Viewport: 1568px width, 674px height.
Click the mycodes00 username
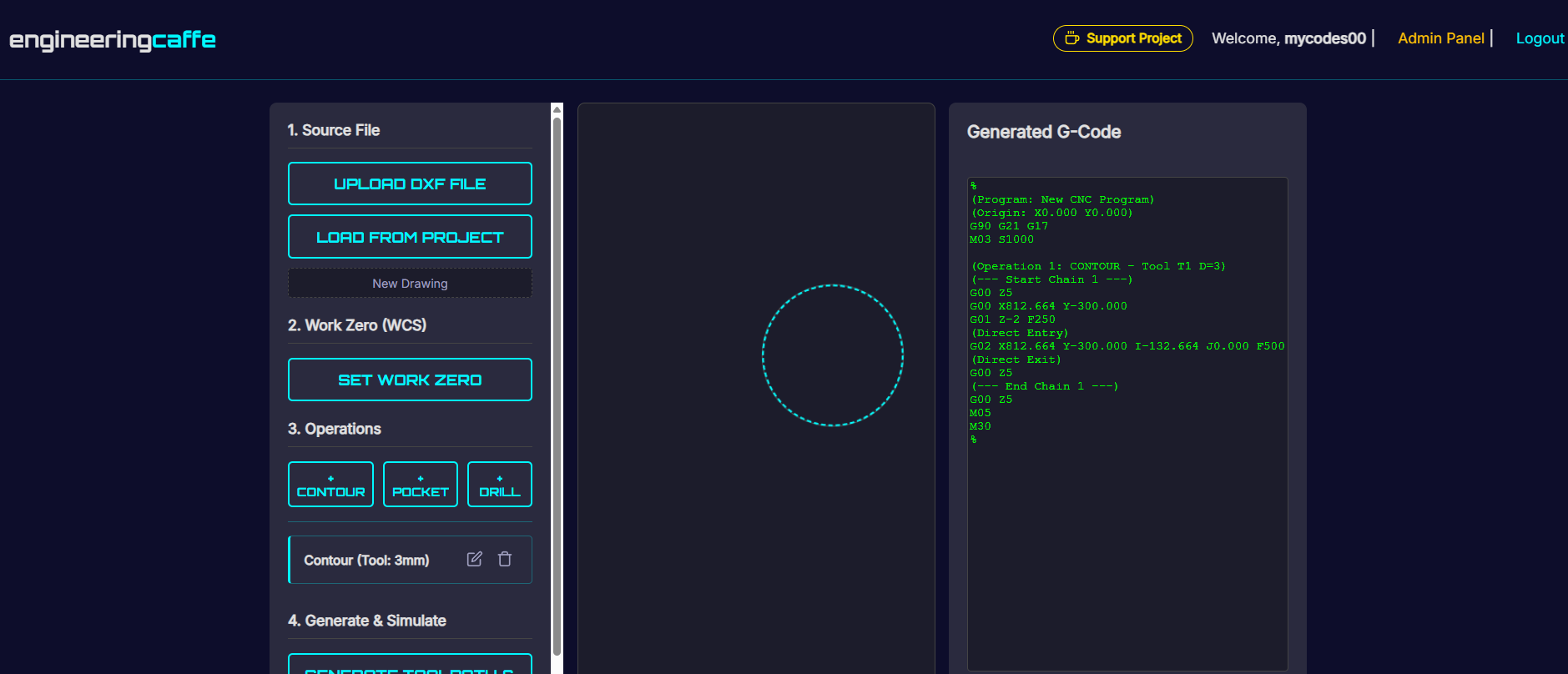[x=1325, y=38]
